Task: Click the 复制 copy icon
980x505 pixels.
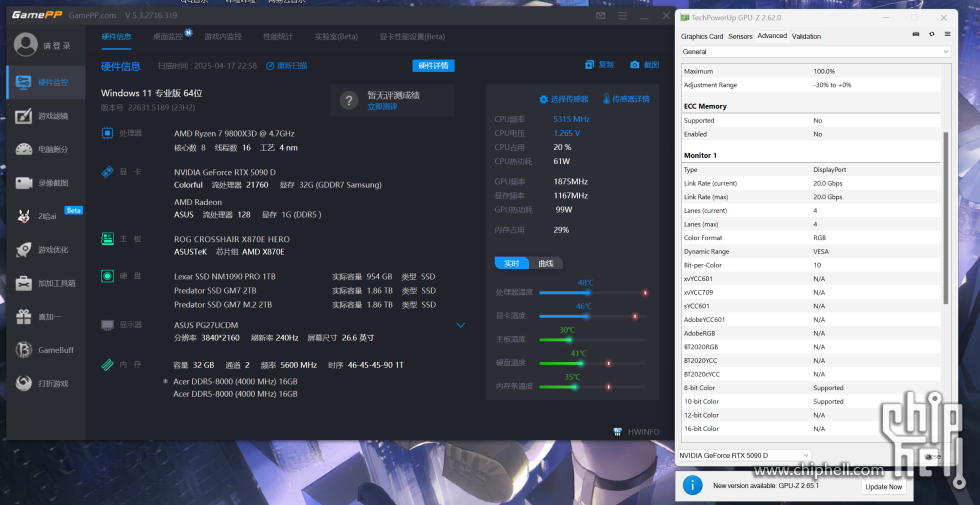Action: 589,65
